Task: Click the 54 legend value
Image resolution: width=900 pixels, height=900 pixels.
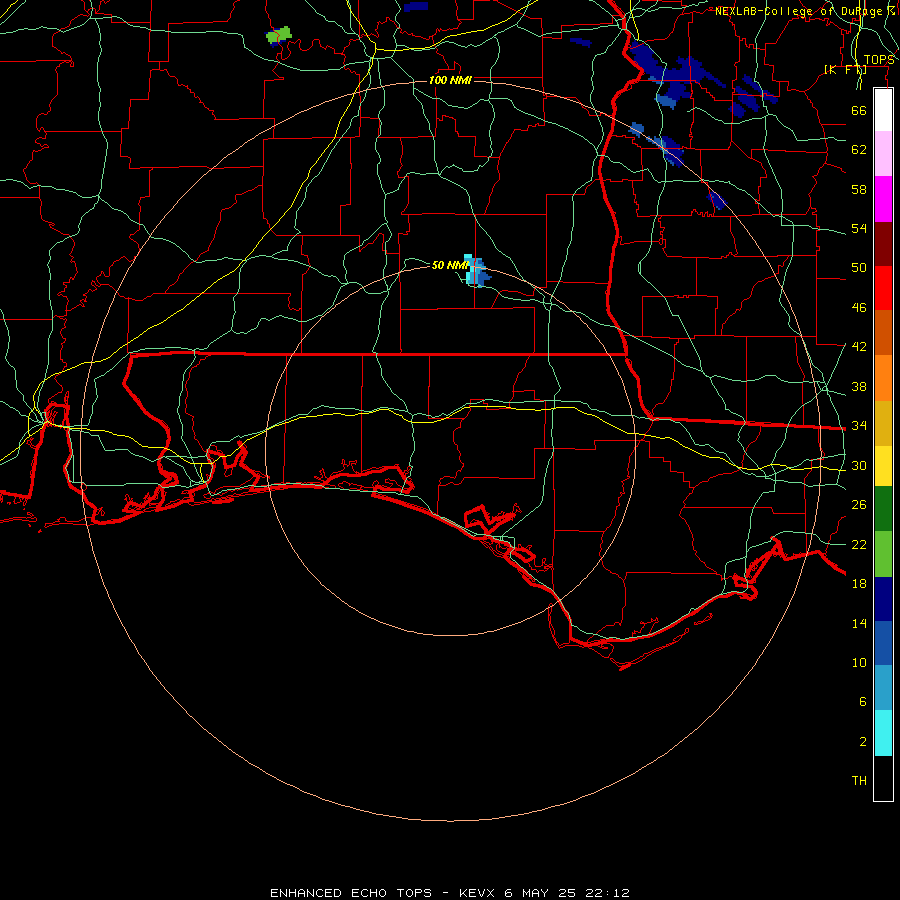Action: (x=859, y=228)
